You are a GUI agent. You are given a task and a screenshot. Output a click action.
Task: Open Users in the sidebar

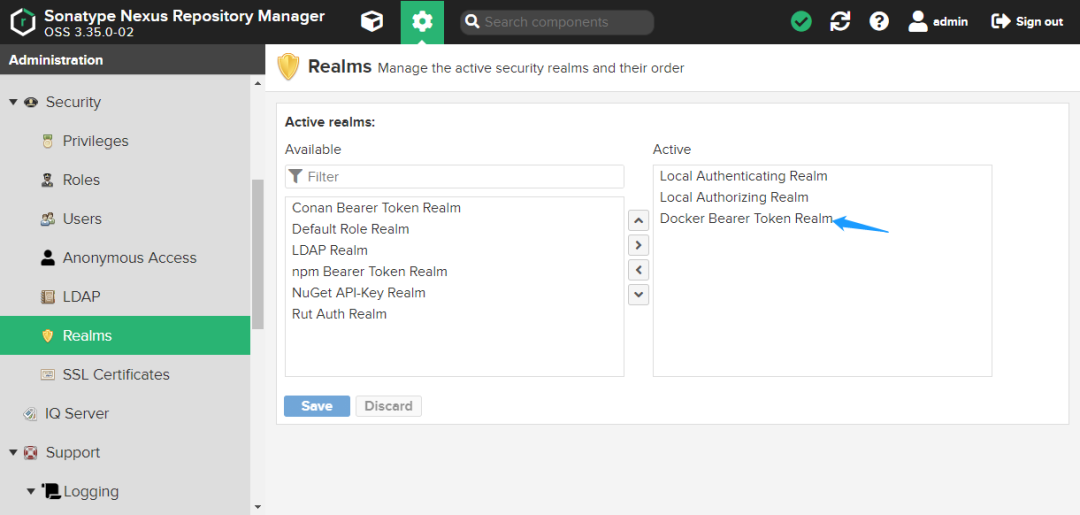click(x=82, y=219)
